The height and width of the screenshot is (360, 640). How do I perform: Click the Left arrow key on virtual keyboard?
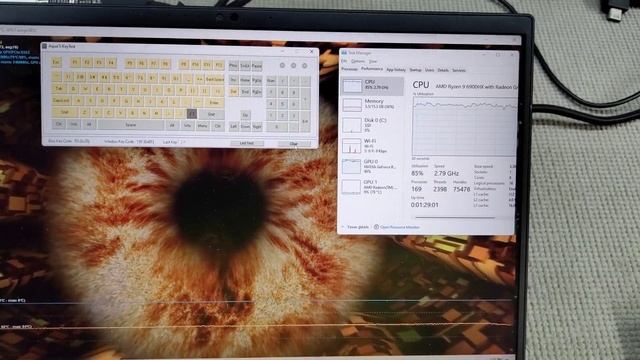(x=233, y=126)
